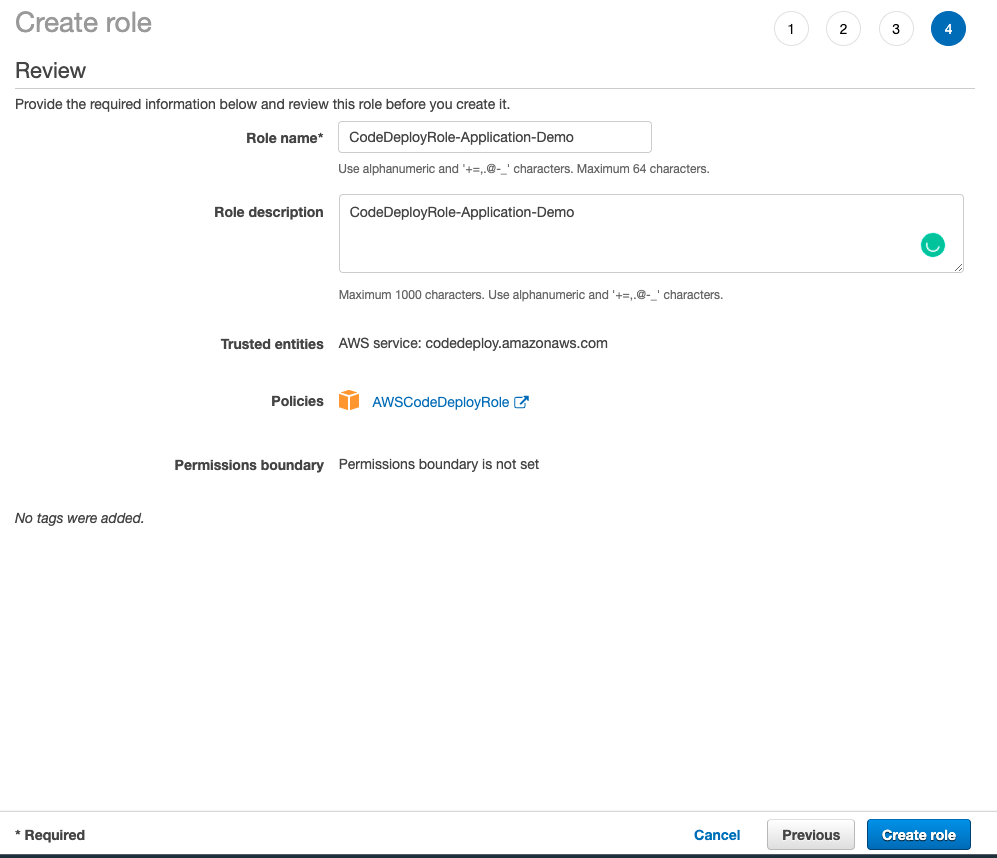Click the Create role button
The height and width of the screenshot is (858, 997).
click(x=918, y=835)
